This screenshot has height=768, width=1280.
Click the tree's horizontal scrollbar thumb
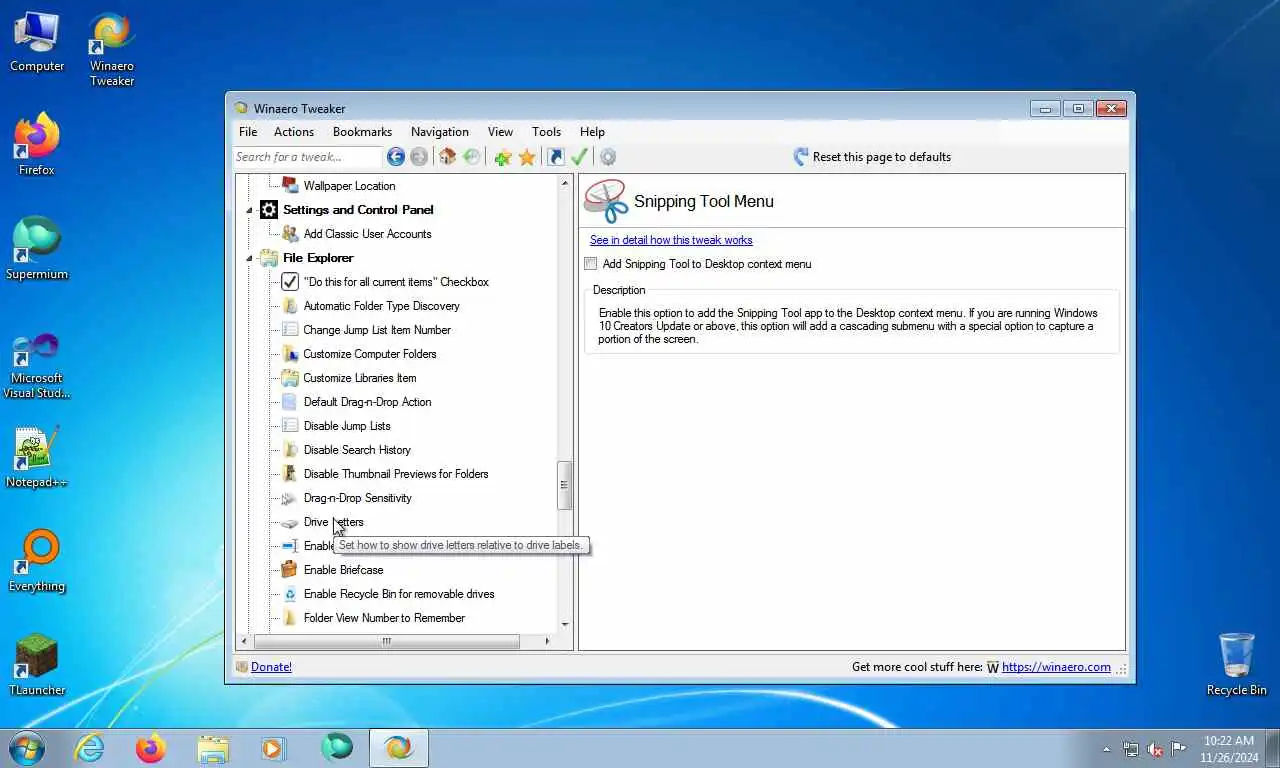(386, 641)
